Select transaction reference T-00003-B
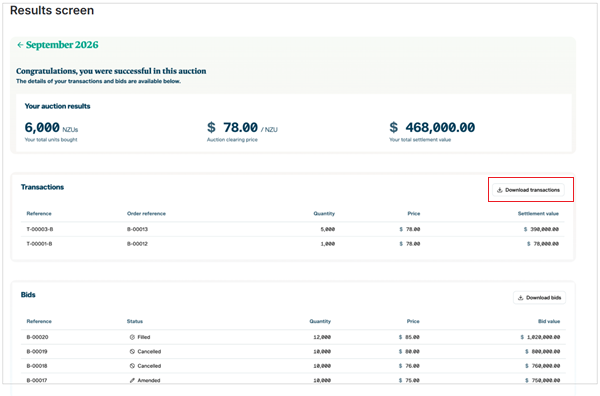Screen dimensions: 600x396 (x=40, y=230)
